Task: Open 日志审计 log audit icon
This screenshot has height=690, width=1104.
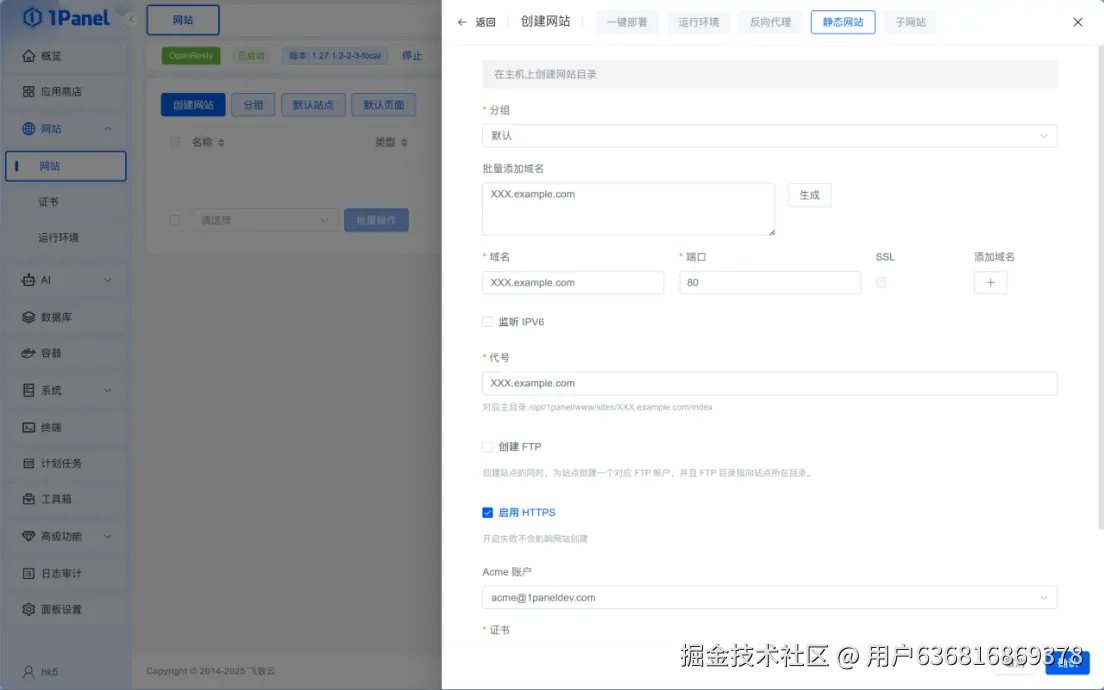Action: click(x=28, y=574)
